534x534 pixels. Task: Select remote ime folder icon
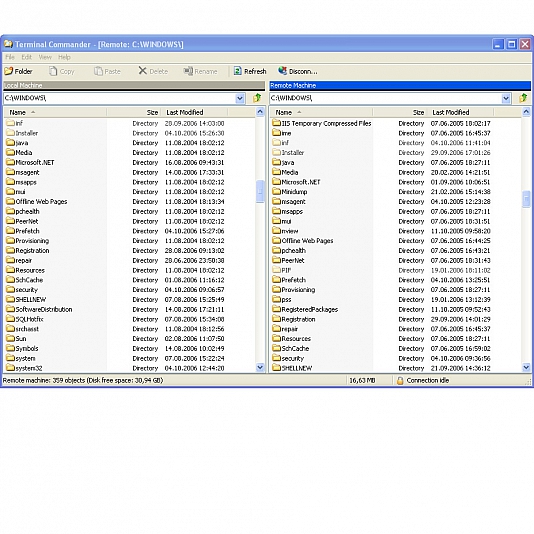click(277, 133)
